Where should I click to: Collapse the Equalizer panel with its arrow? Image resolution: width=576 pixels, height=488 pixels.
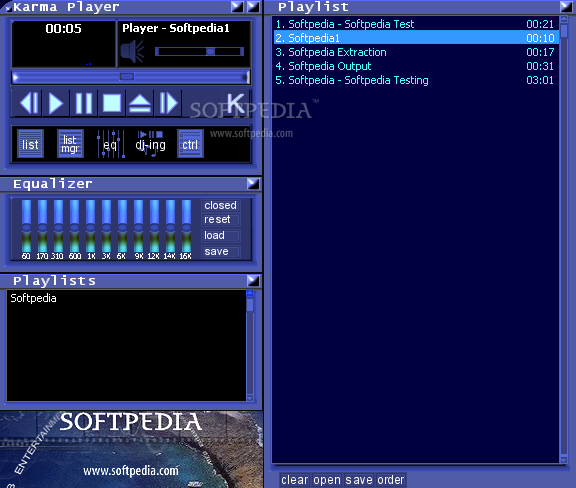(x=253, y=183)
